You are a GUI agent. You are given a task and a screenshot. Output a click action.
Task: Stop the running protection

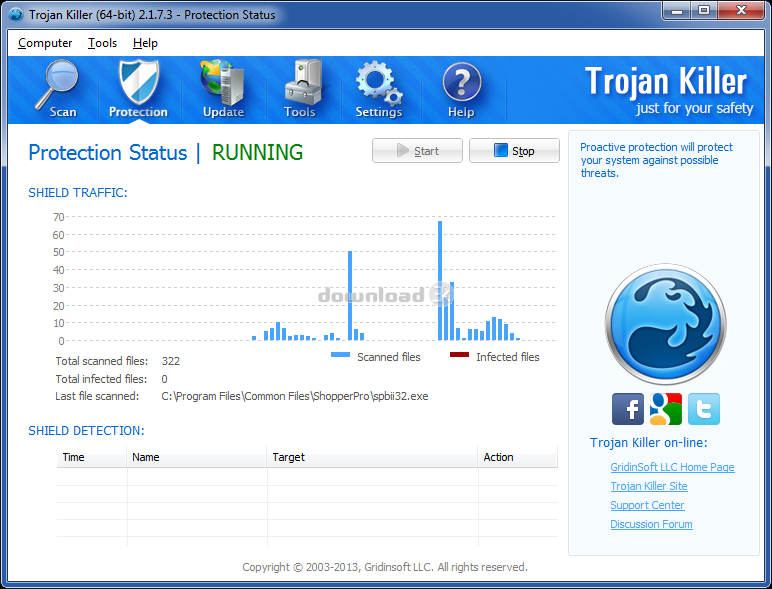[x=515, y=151]
